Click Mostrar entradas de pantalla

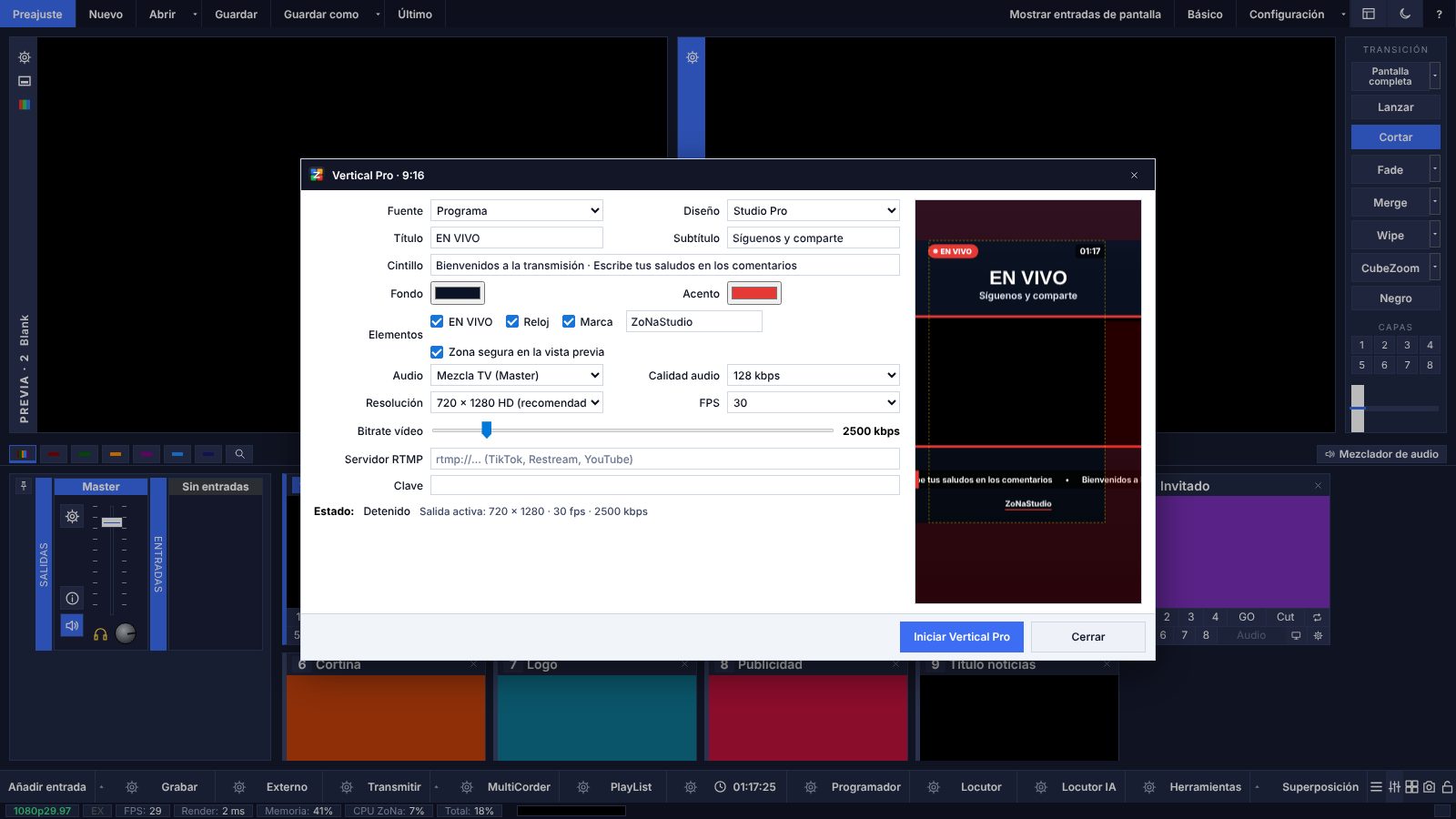1085,14
